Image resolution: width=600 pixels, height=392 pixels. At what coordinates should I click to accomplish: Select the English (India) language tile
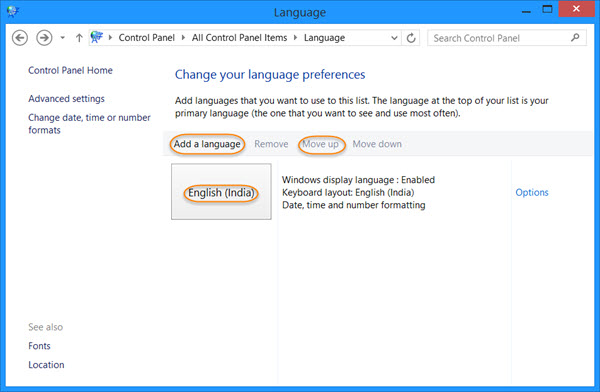click(221, 191)
